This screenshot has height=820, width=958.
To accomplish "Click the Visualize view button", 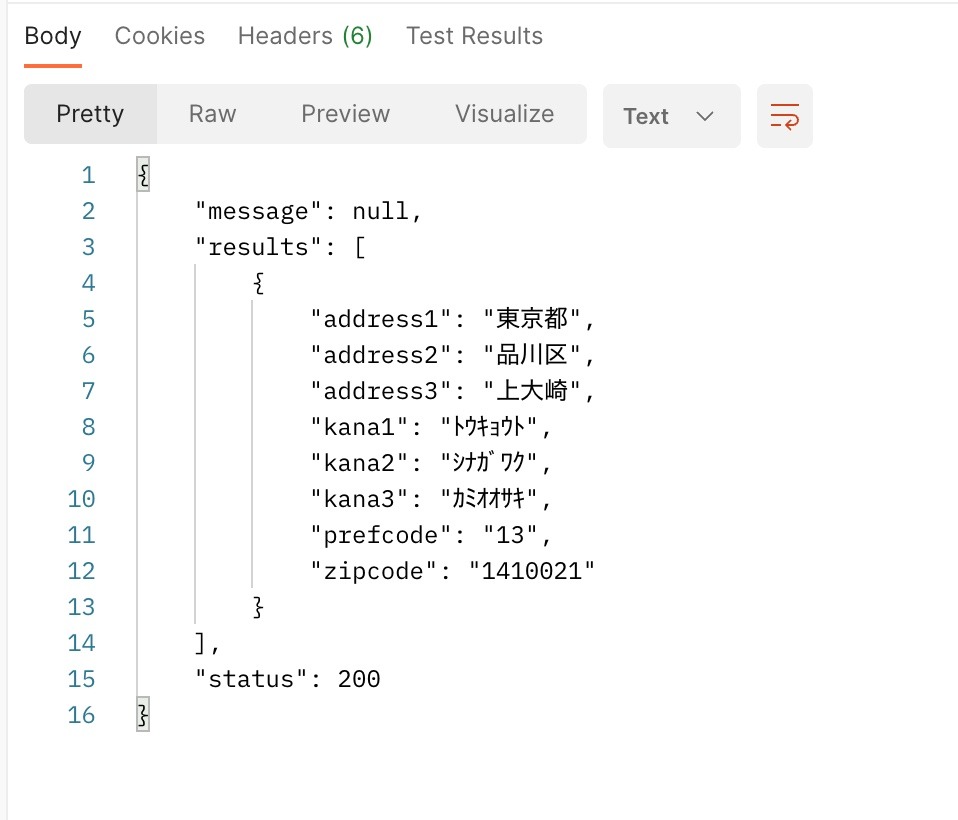I will pos(504,114).
